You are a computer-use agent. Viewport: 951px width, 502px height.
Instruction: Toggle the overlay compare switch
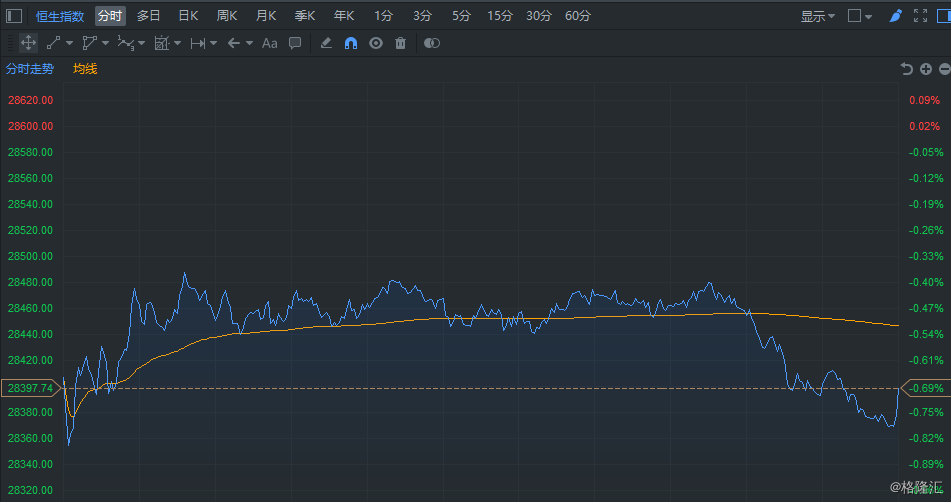click(x=431, y=43)
